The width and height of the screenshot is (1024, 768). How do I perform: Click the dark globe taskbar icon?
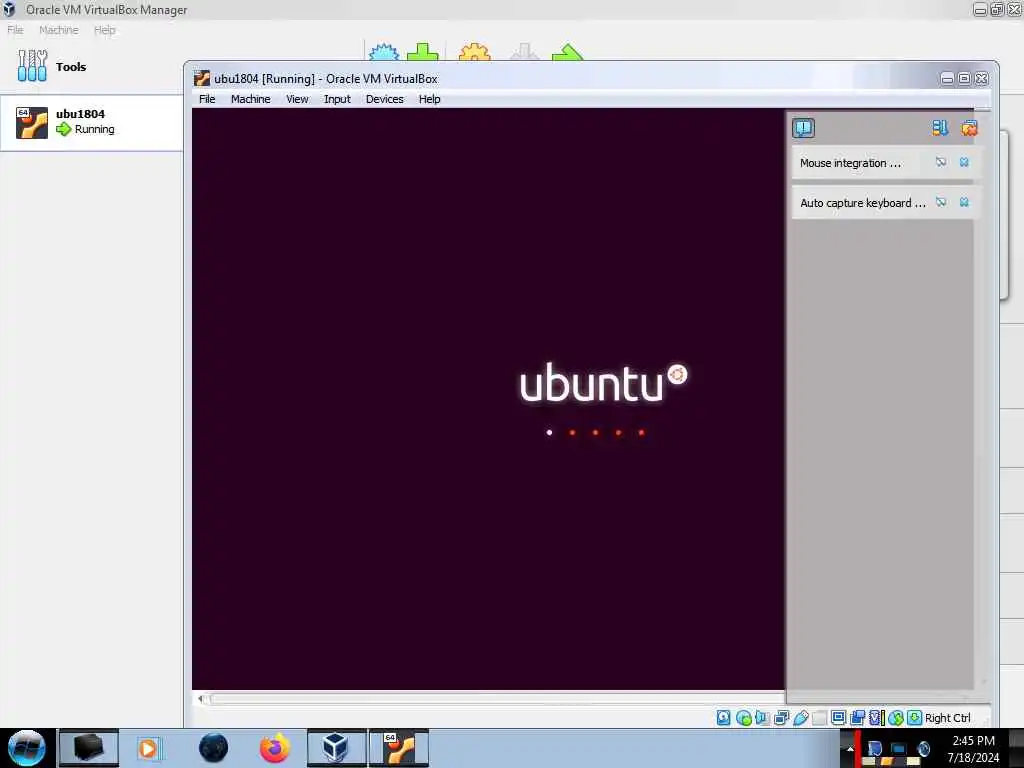point(213,748)
